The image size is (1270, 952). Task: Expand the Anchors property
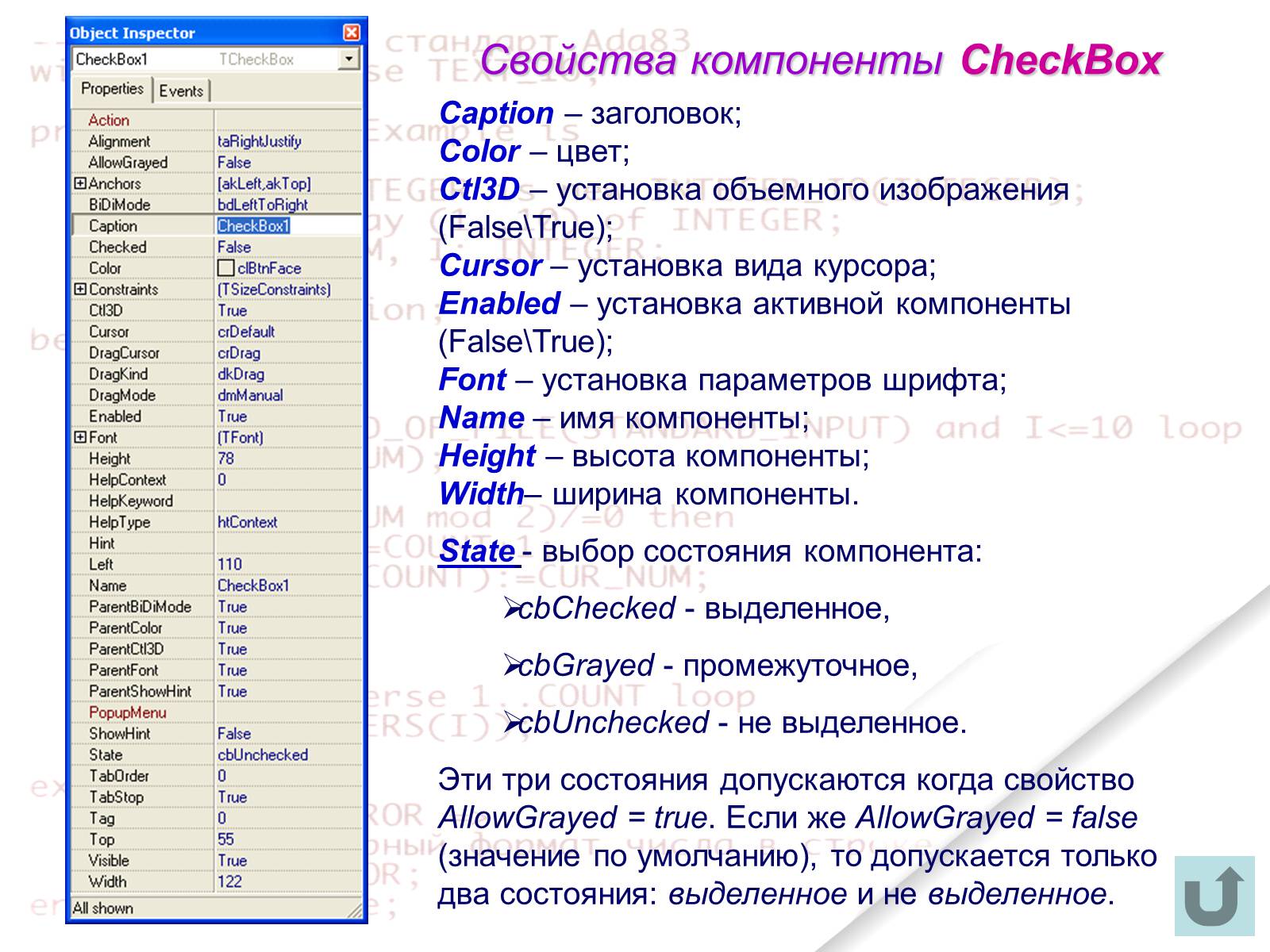click(80, 183)
